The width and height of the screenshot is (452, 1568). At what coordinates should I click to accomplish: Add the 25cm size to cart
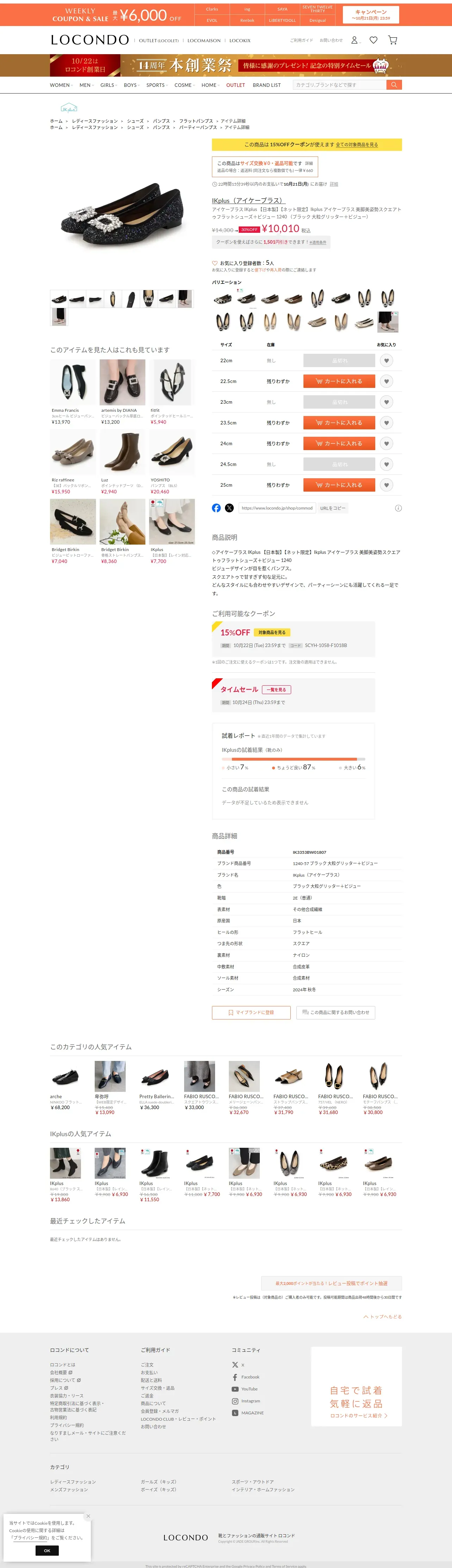click(x=339, y=485)
